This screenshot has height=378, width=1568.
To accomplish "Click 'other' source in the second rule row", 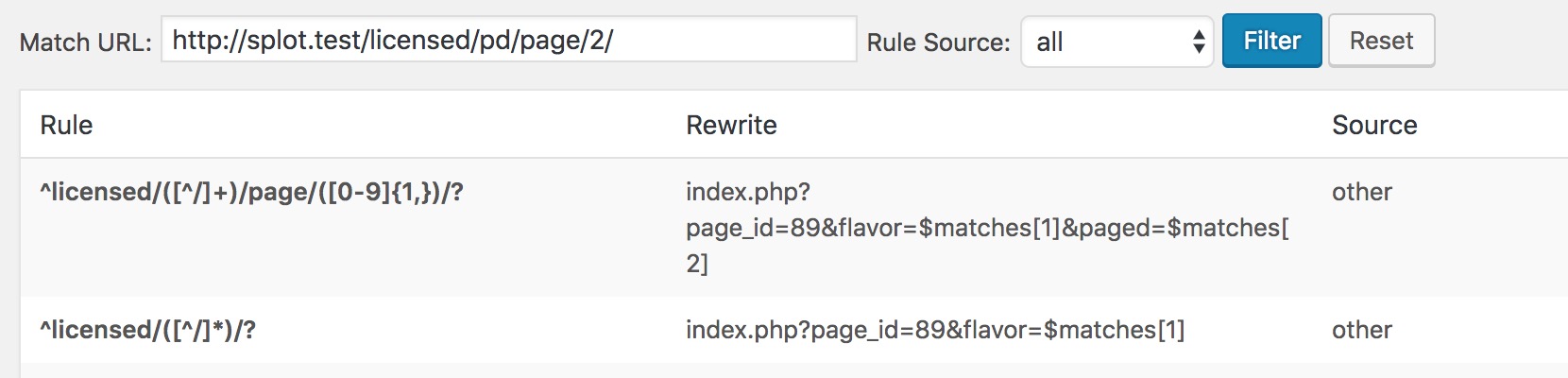I will click(x=1361, y=330).
